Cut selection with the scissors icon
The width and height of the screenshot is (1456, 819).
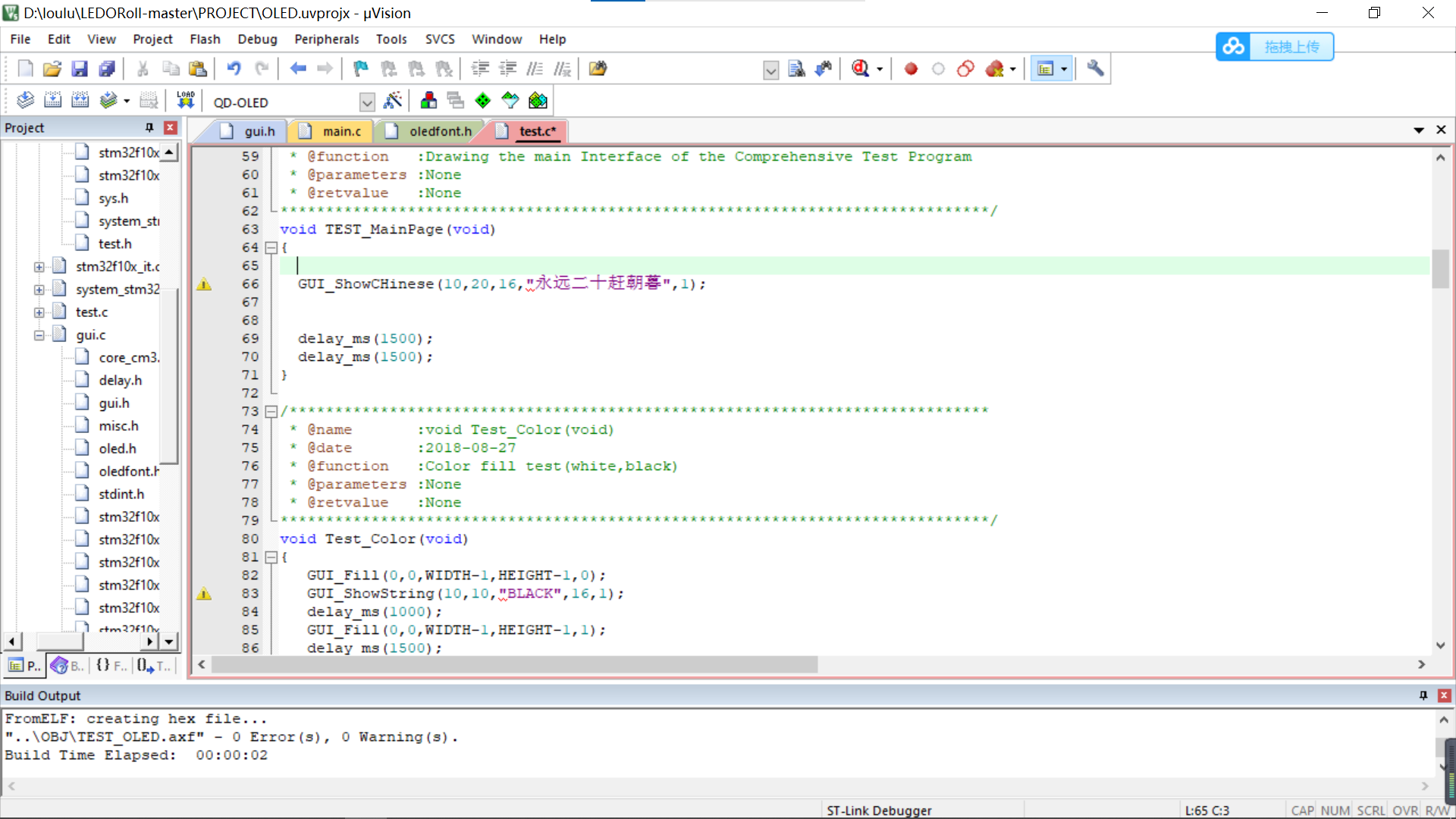click(143, 69)
